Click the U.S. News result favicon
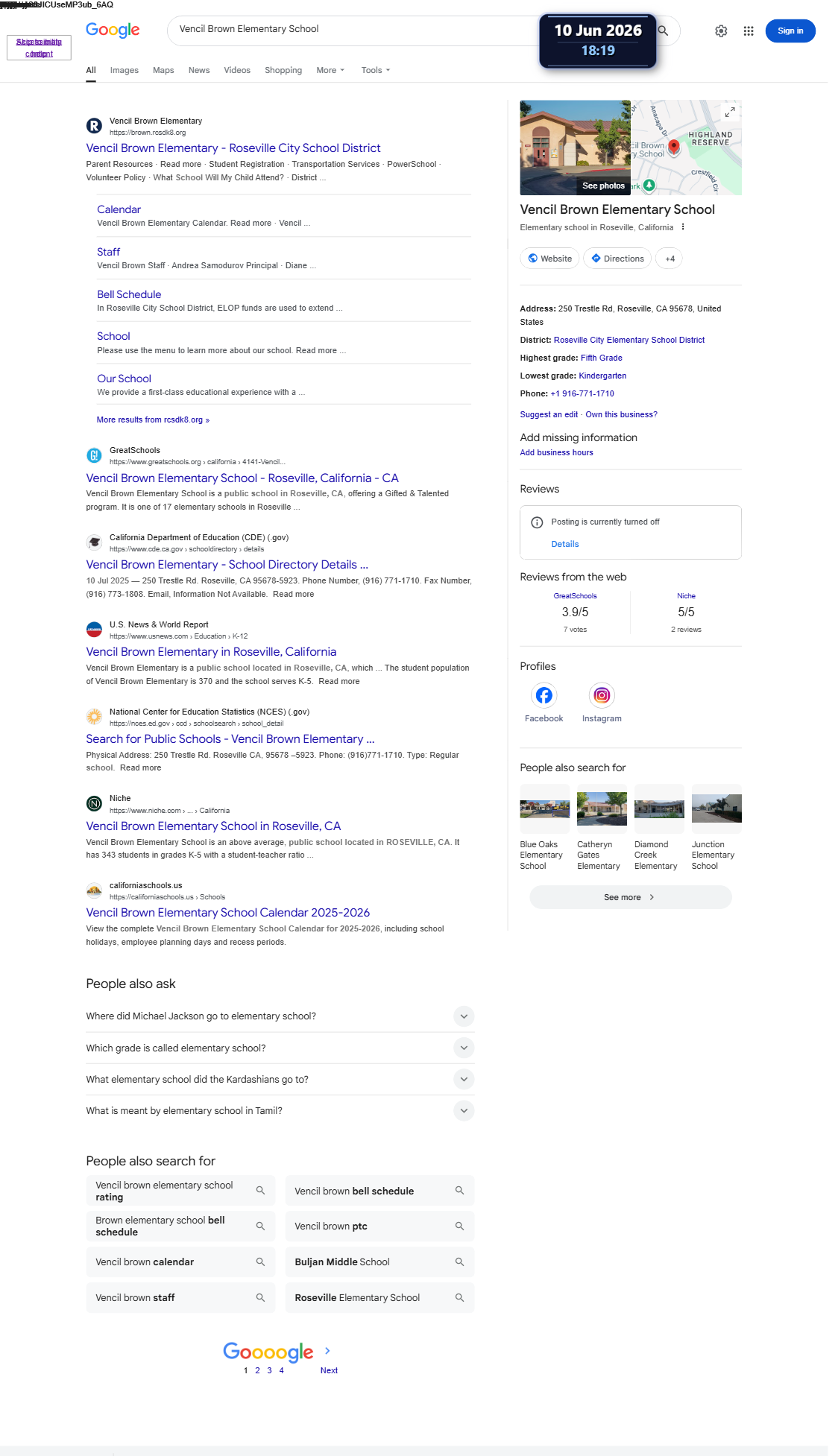The image size is (838, 1456). pos(94,630)
